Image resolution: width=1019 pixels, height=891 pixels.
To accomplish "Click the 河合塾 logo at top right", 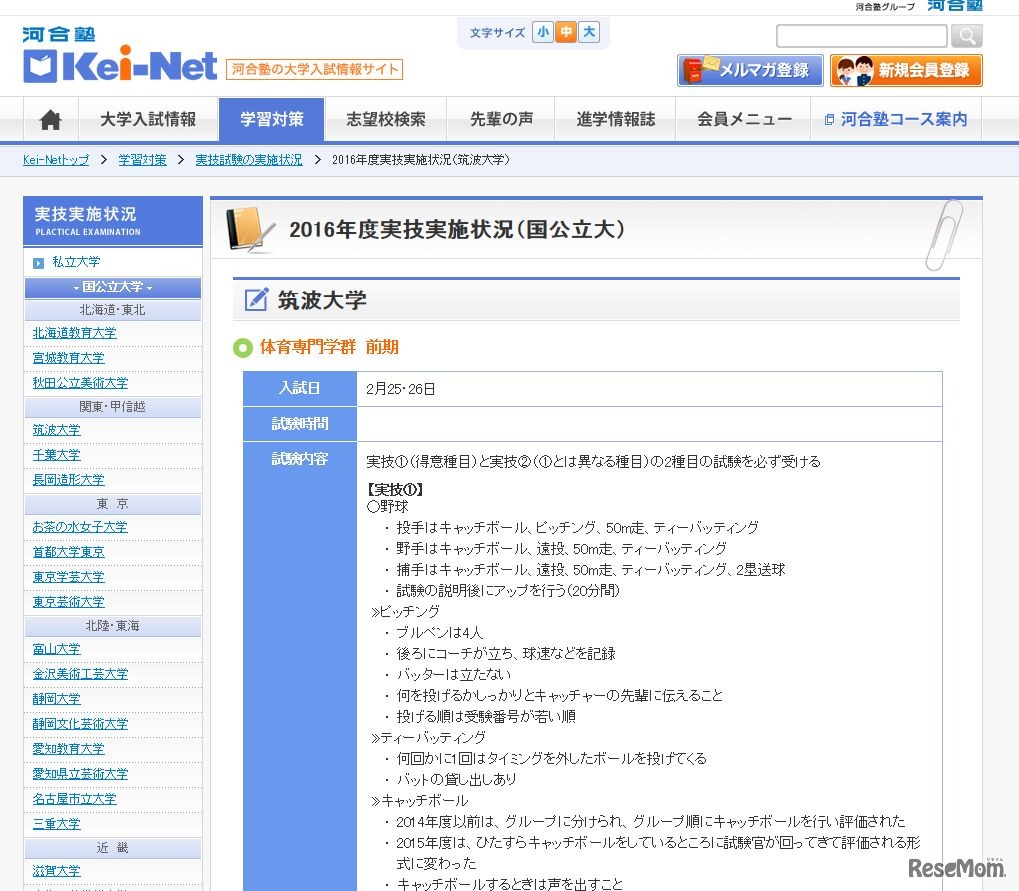I will pos(953,7).
